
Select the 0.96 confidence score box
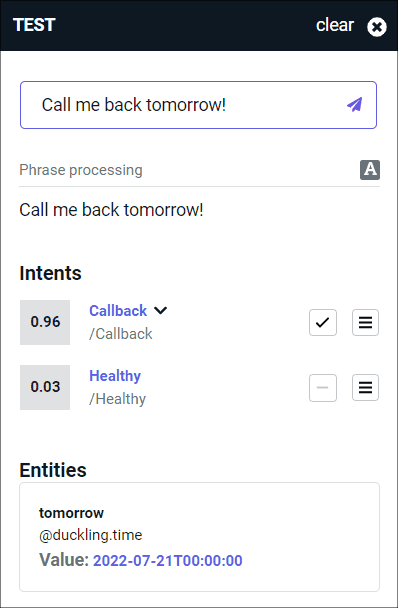[45, 322]
